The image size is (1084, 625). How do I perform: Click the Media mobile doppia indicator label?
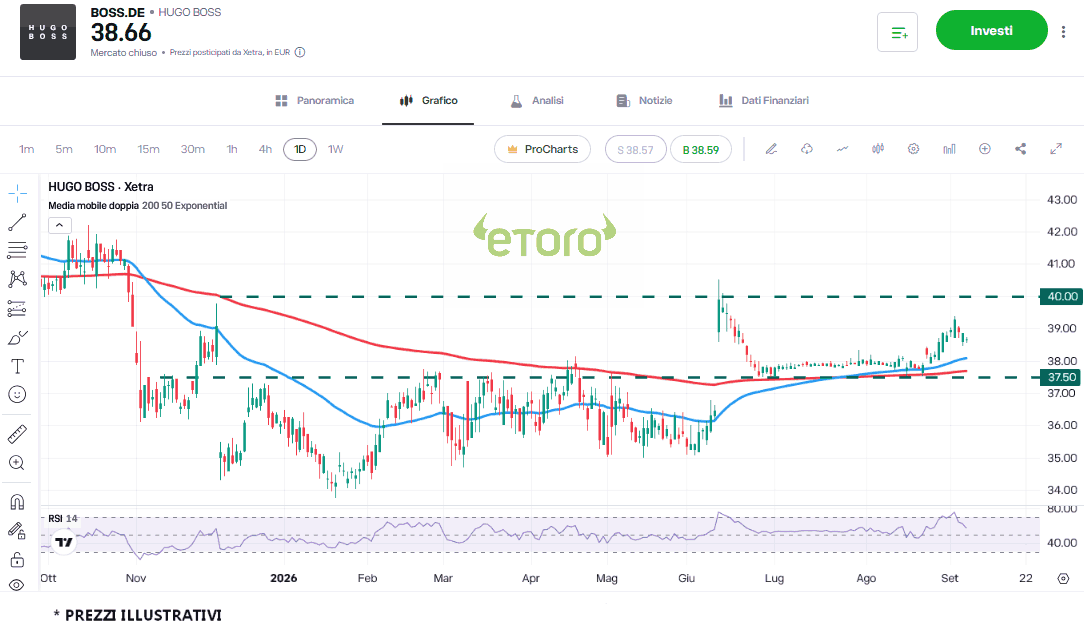[x=93, y=206]
